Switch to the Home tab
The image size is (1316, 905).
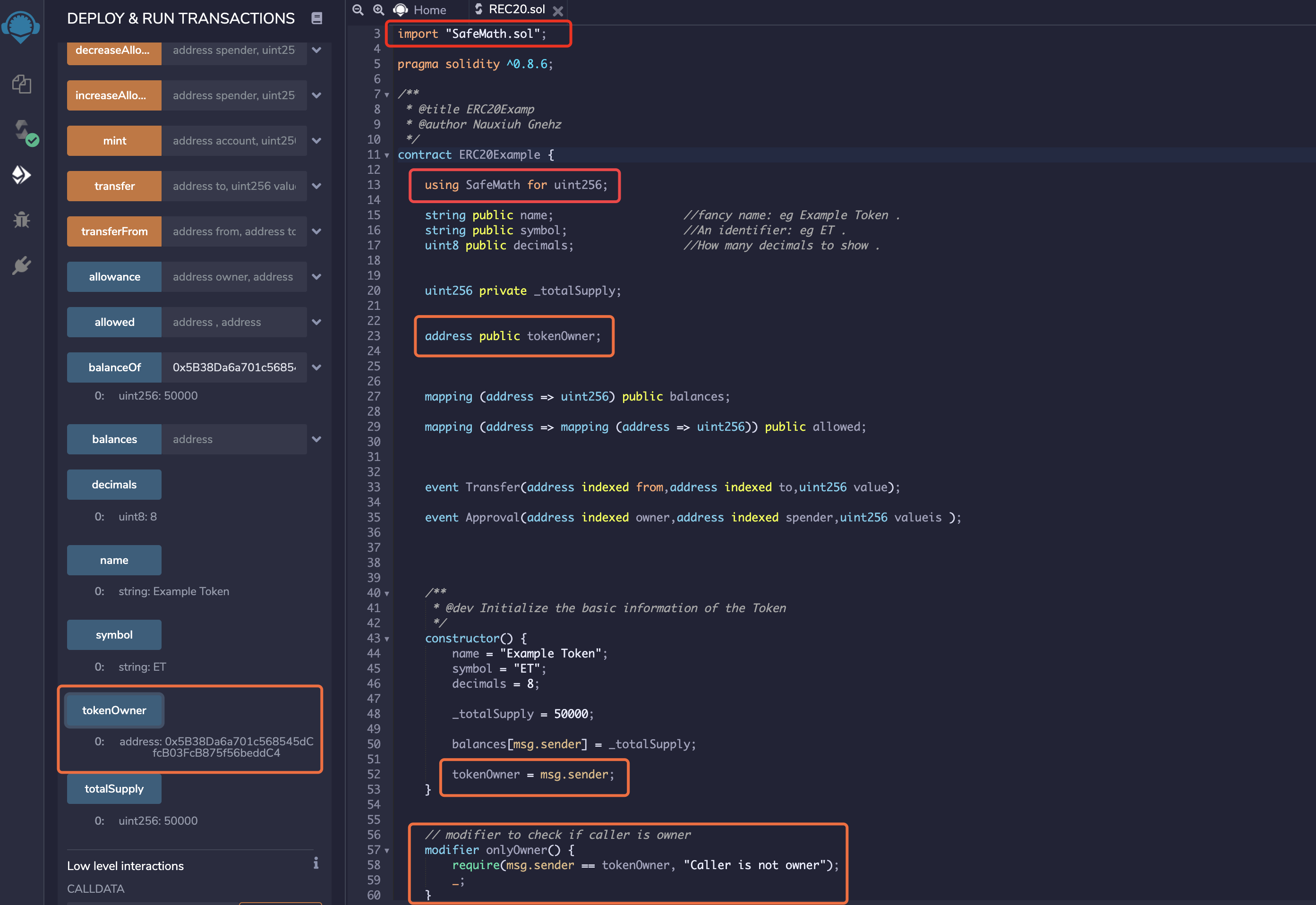coord(420,9)
